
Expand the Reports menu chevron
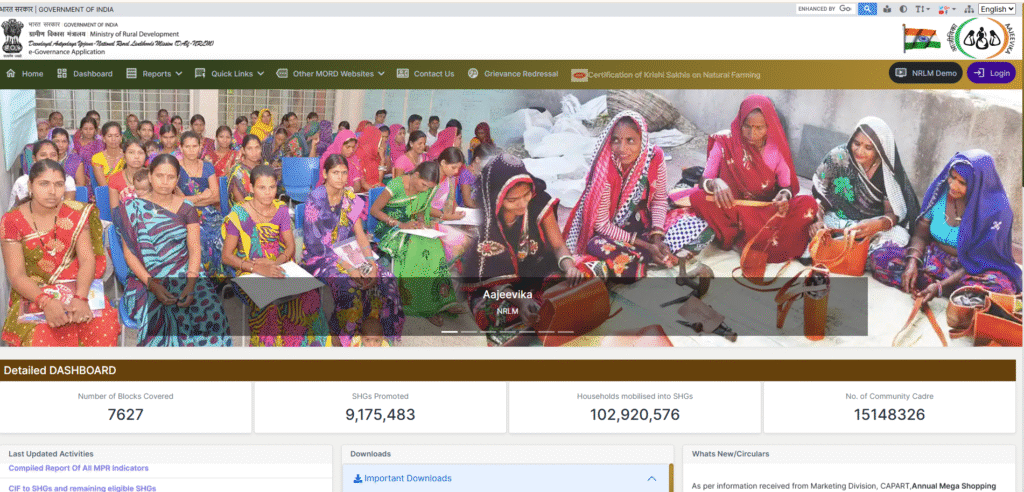(x=179, y=74)
